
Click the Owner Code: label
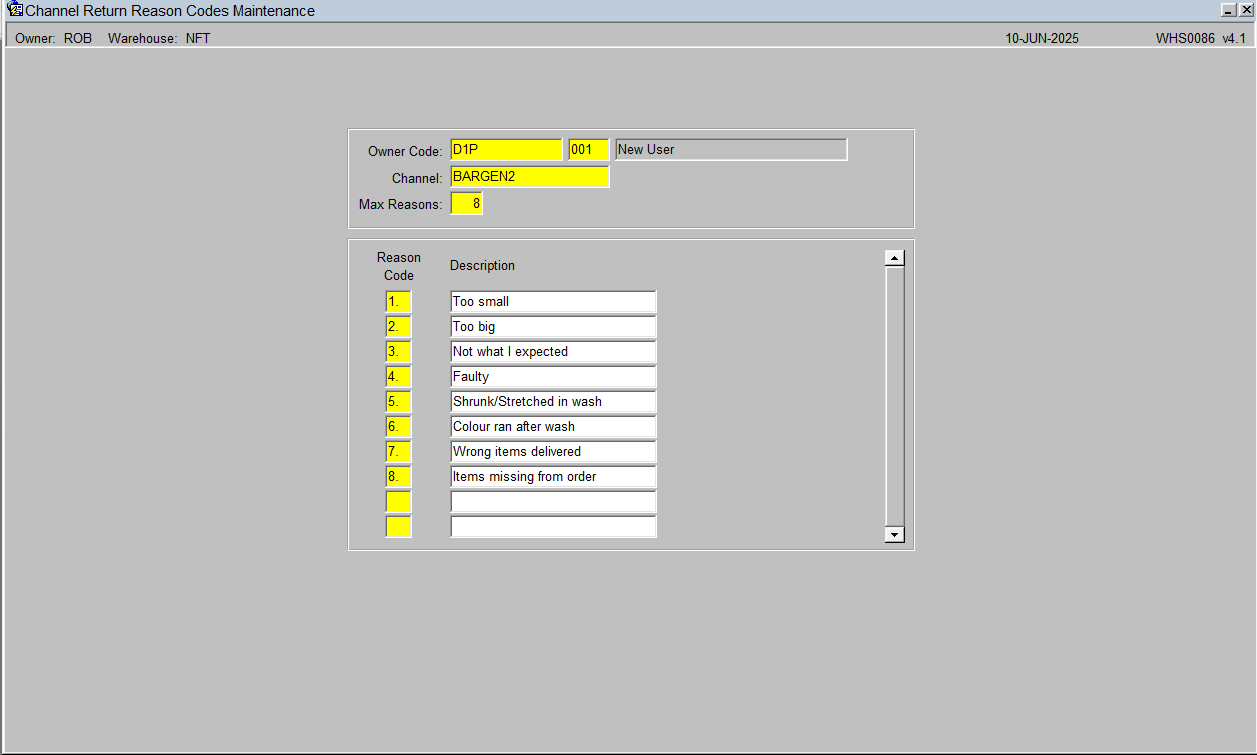405,152
